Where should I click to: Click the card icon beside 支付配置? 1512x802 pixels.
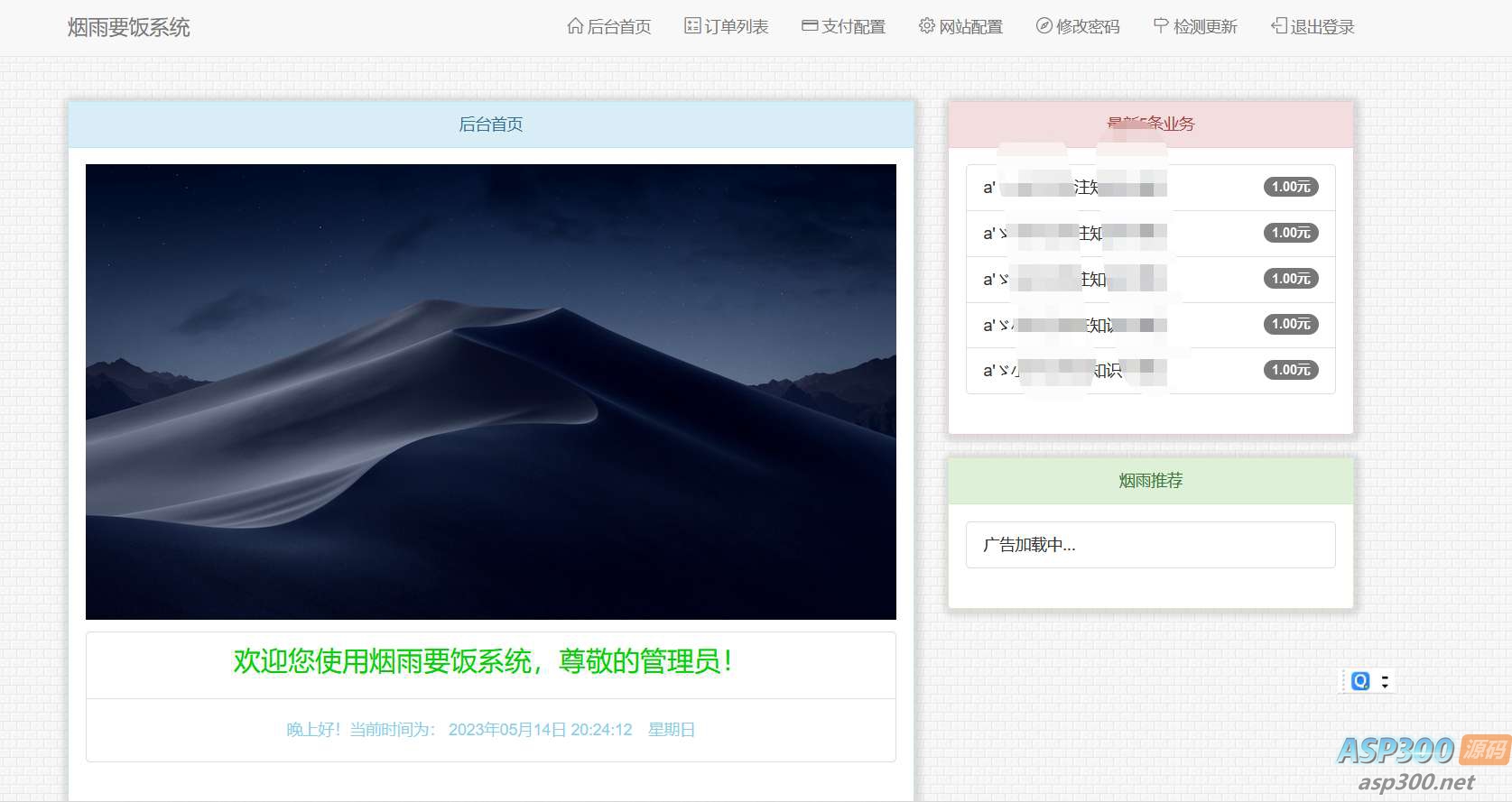pos(809,26)
